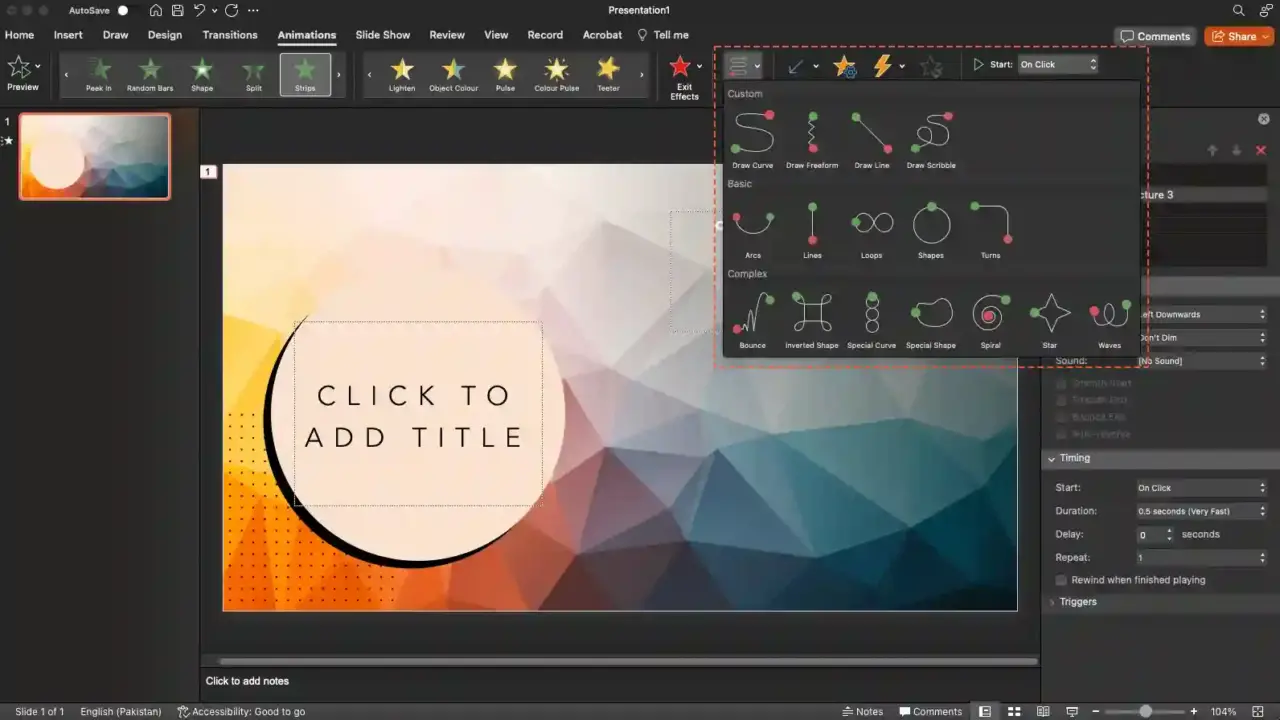Open the Slide Show menu tab

[383, 34]
